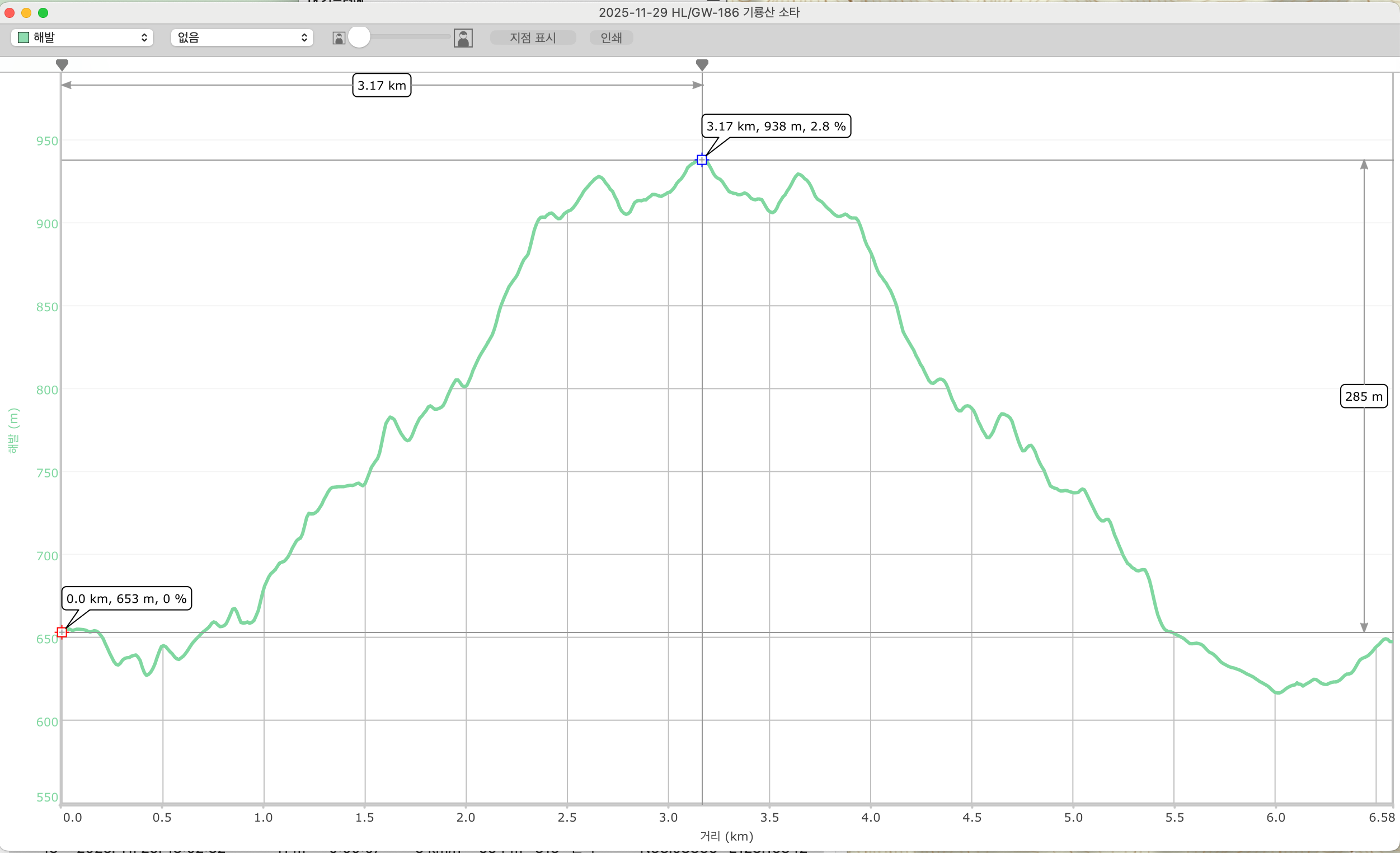Select the red start point square marker

click(62, 632)
